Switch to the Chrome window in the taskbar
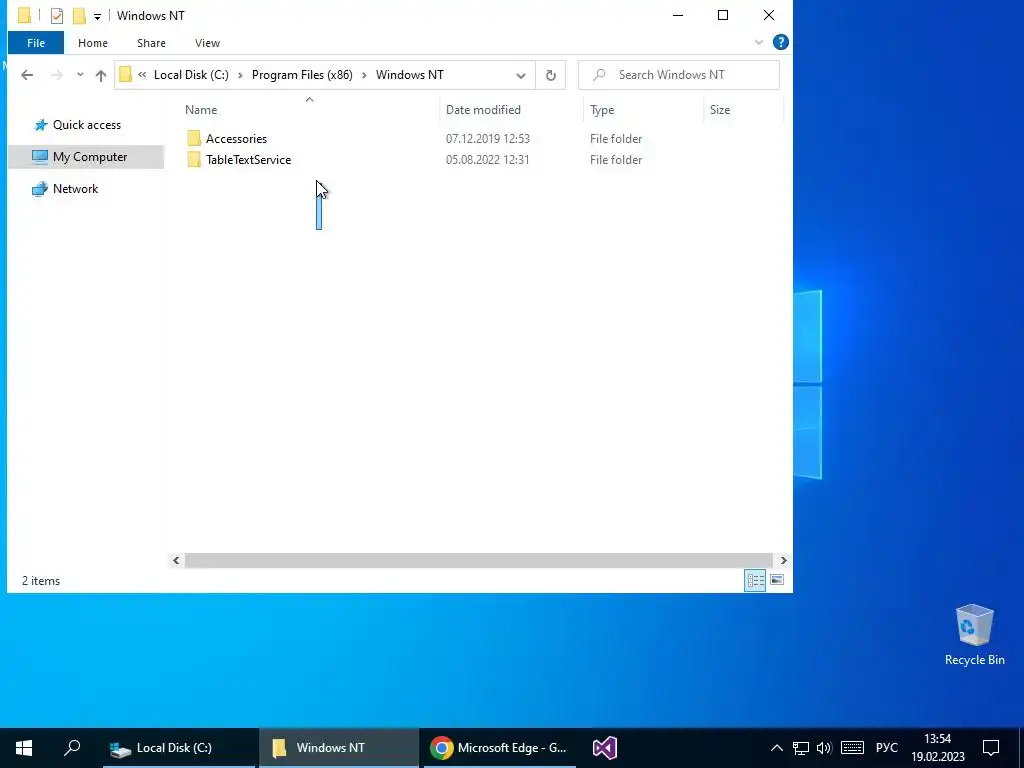This screenshot has height=768, width=1024. 500,748
